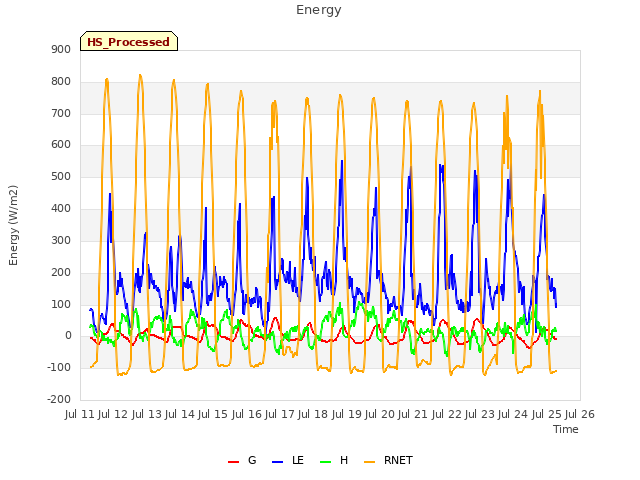Viewport: 640px width, 480px height.
Task: Click the Jul 13 x-axis tick label
Action: [147, 414]
